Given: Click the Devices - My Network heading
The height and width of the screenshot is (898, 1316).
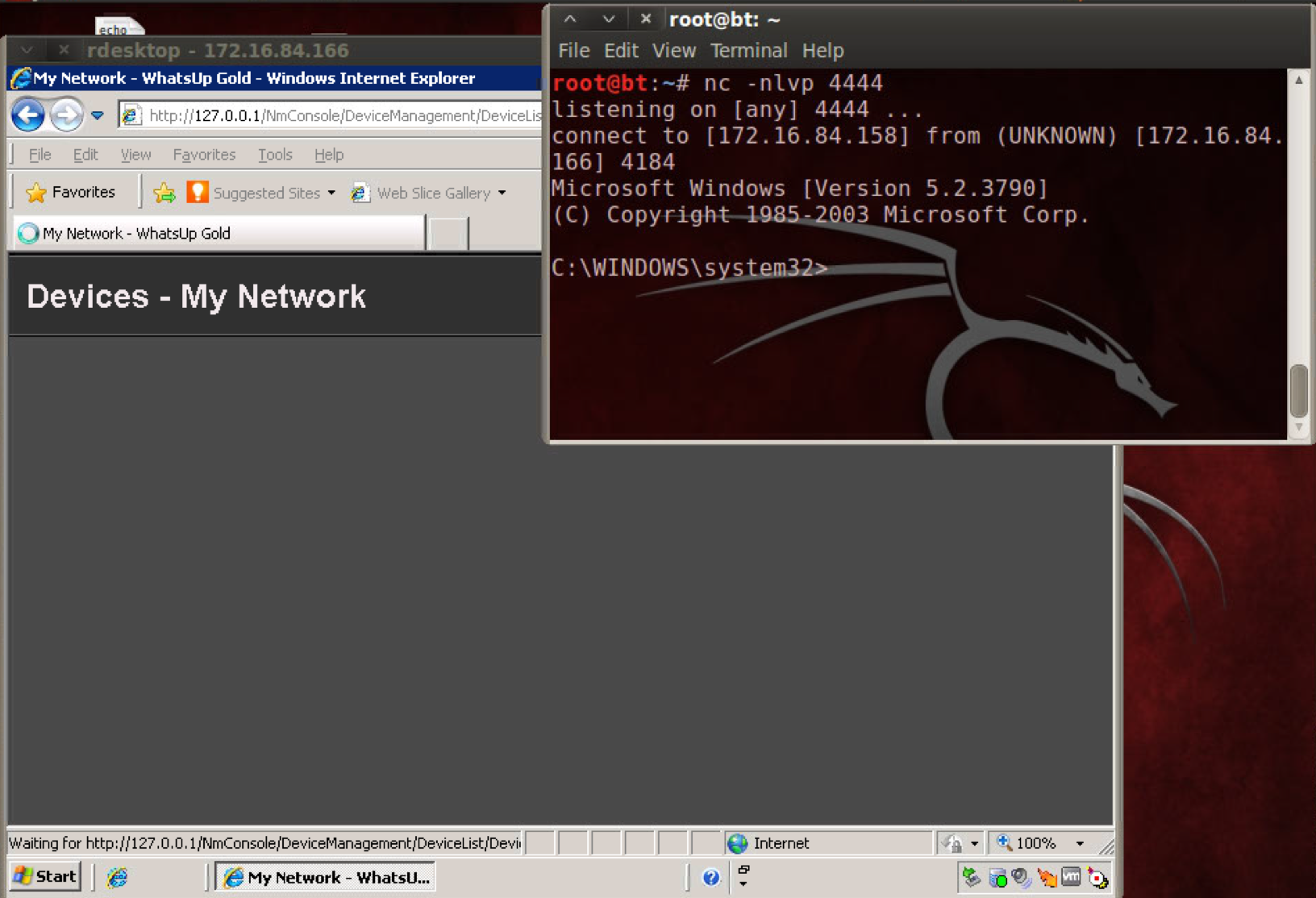Looking at the screenshot, I should [x=196, y=297].
